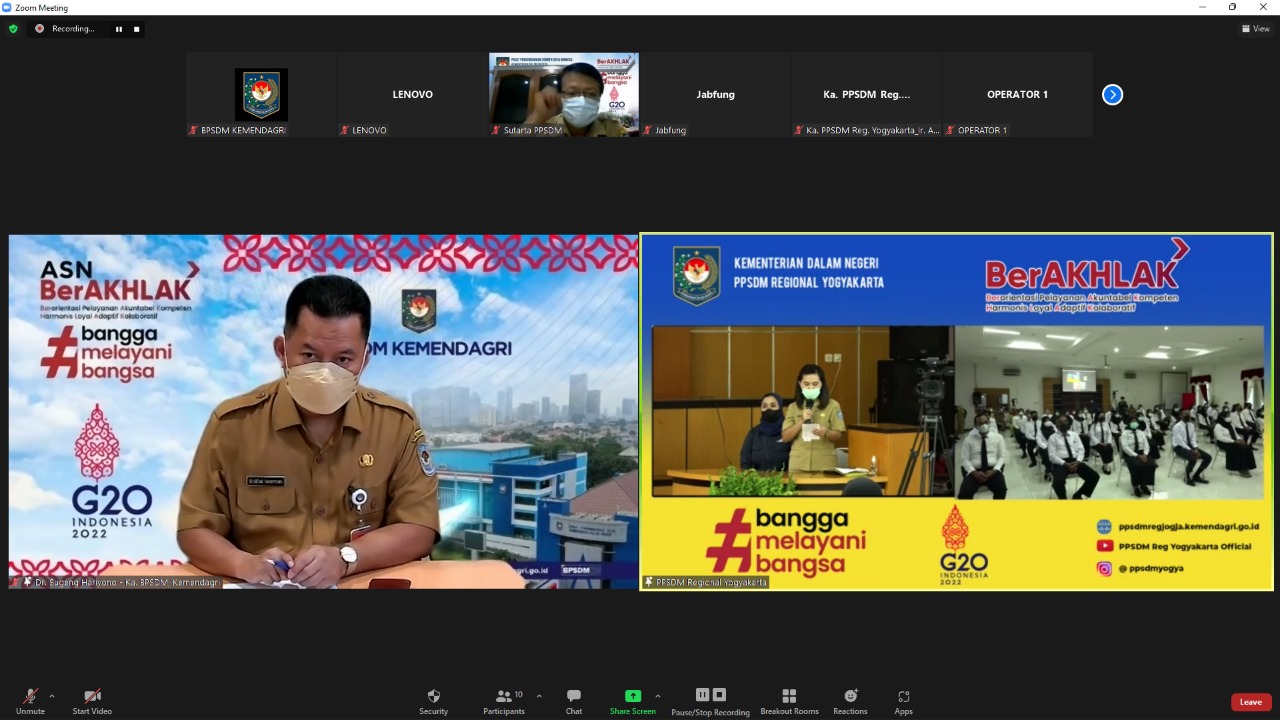The image size is (1280, 720).
Task: Expand participants options arrow
Action: tap(539, 696)
